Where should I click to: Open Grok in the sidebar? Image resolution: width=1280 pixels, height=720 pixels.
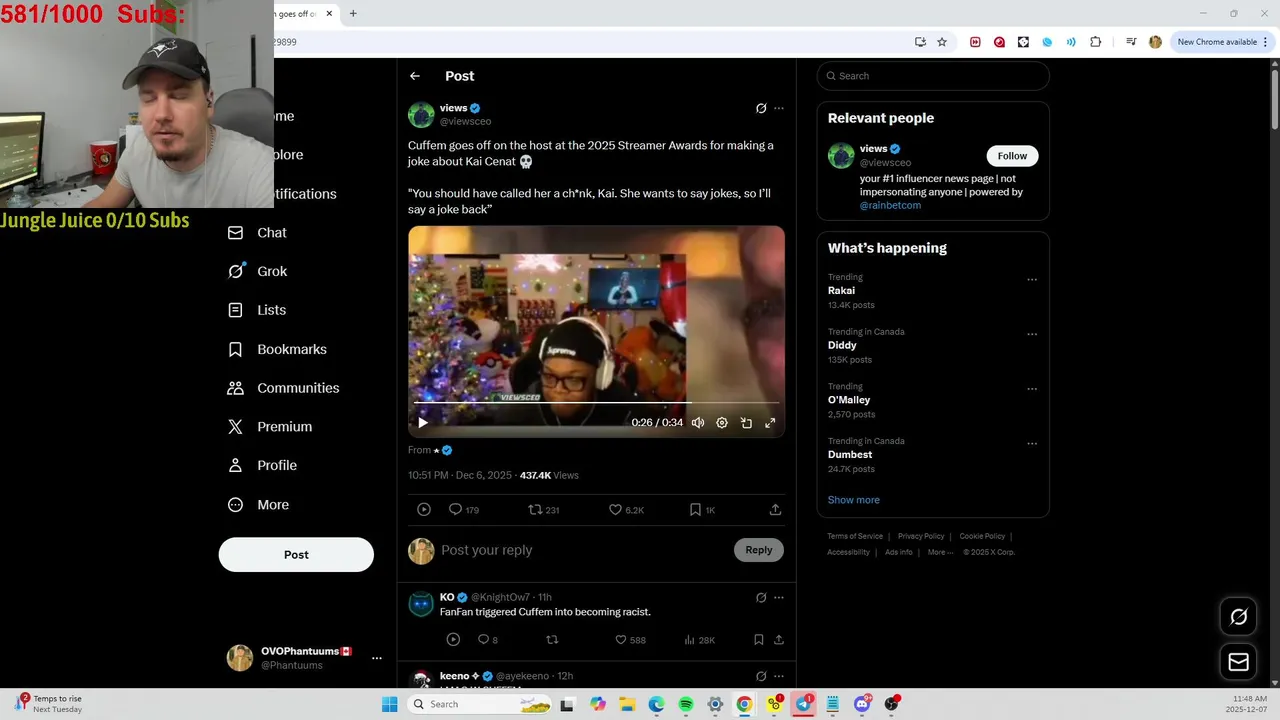(257, 271)
